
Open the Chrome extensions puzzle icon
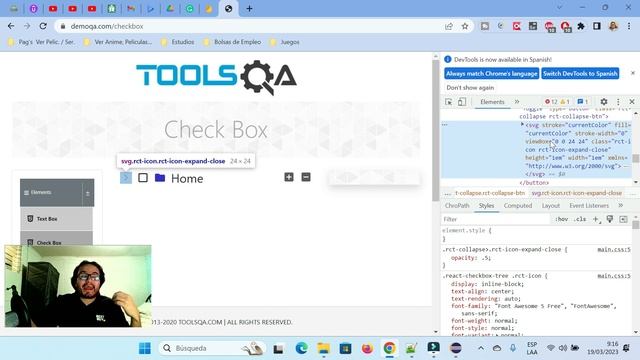[581, 26]
